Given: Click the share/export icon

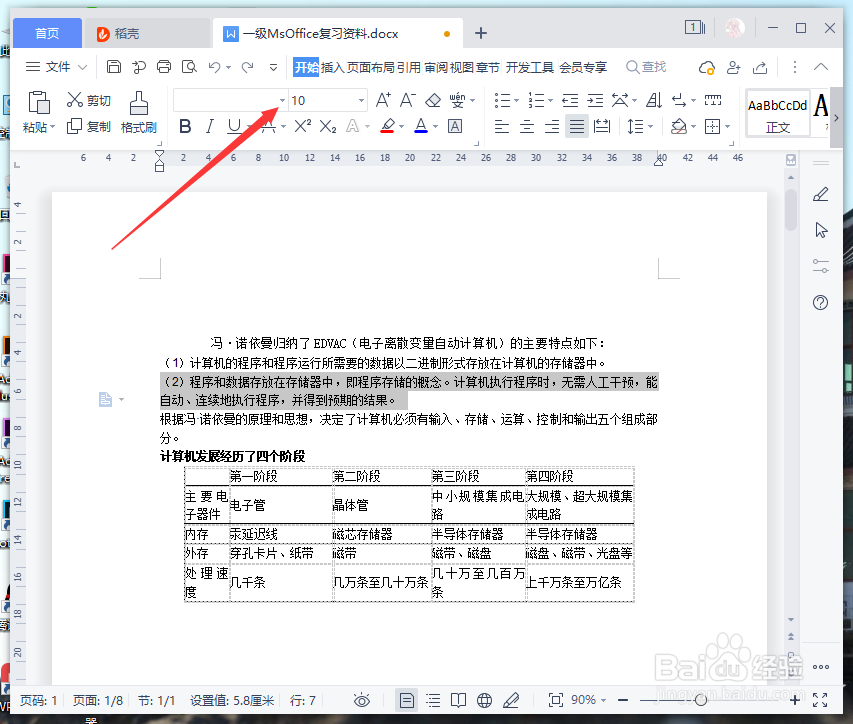Looking at the screenshot, I should point(760,67).
